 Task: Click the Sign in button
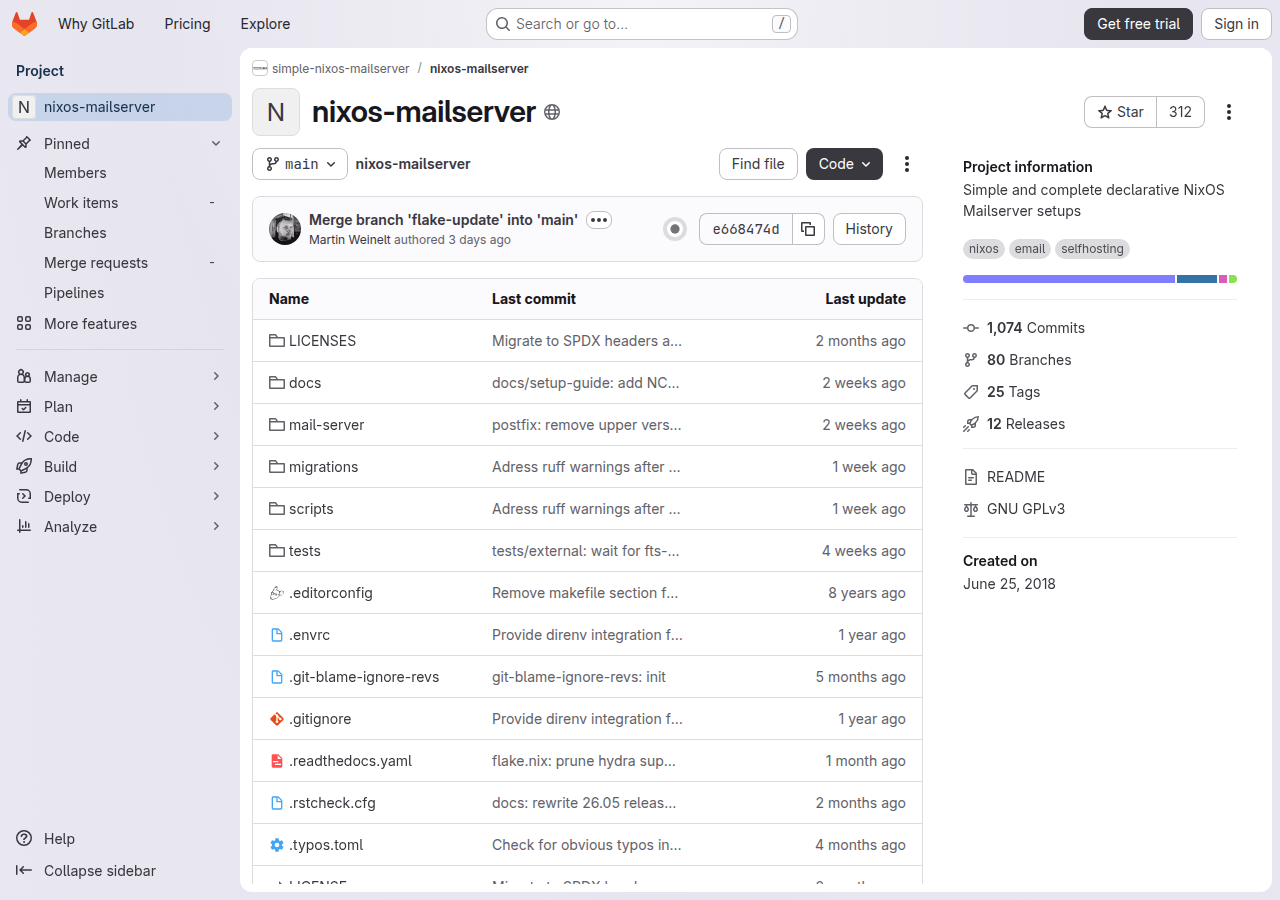(1236, 24)
